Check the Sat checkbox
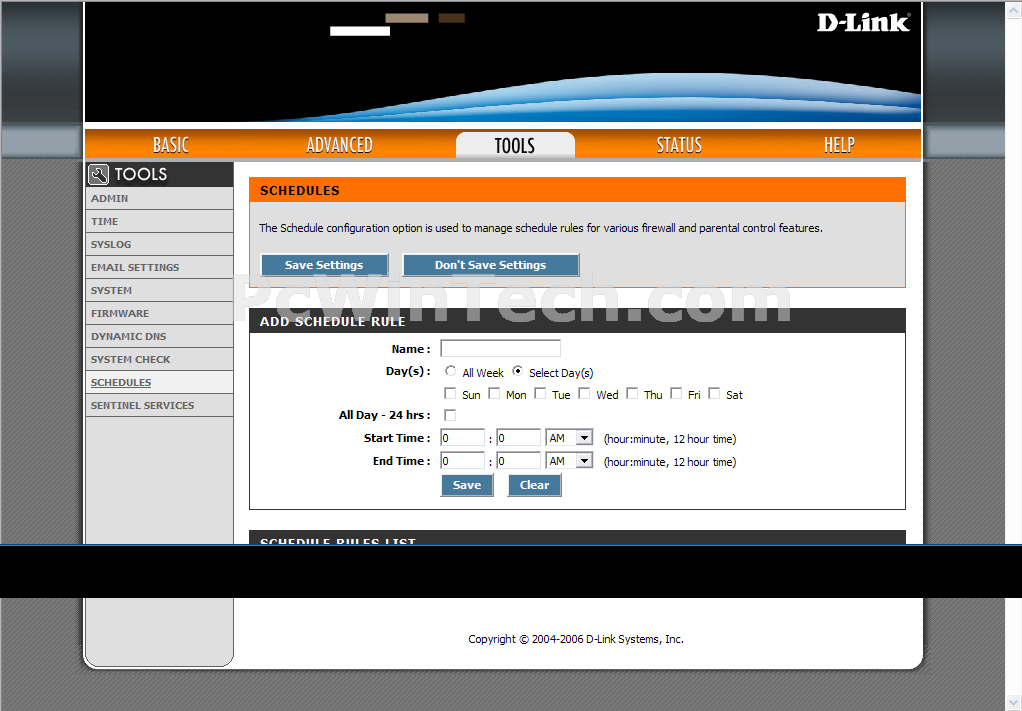Screen dimensions: 1022x711 tap(714, 393)
